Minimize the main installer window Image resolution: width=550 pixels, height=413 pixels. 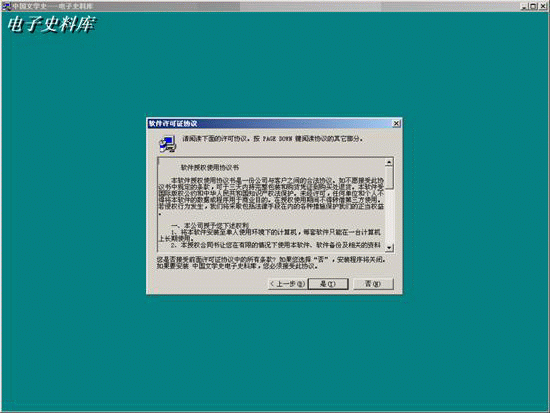click(524, 6)
